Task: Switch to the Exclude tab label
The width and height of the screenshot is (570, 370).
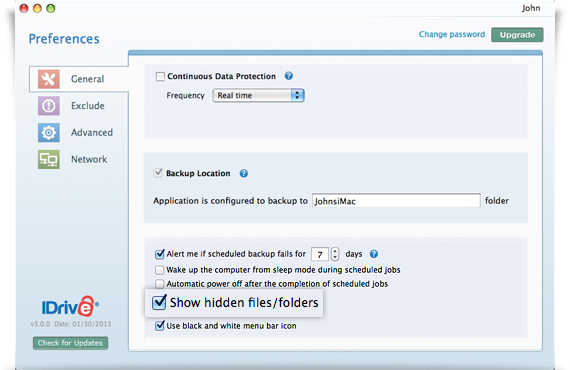Action: click(88, 106)
